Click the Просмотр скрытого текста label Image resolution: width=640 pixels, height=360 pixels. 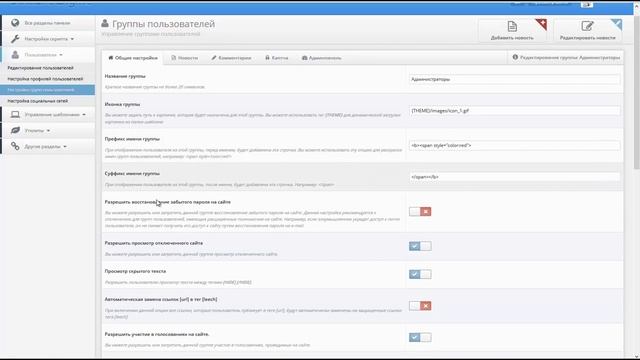(135, 271)
